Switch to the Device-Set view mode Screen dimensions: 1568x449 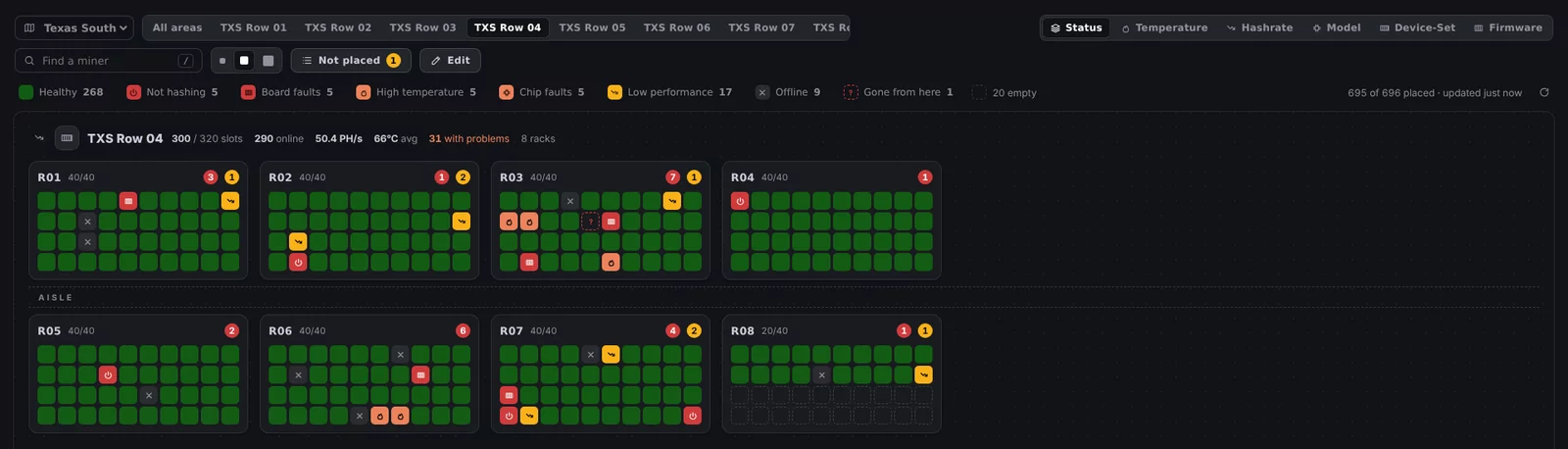(1417, 27)
